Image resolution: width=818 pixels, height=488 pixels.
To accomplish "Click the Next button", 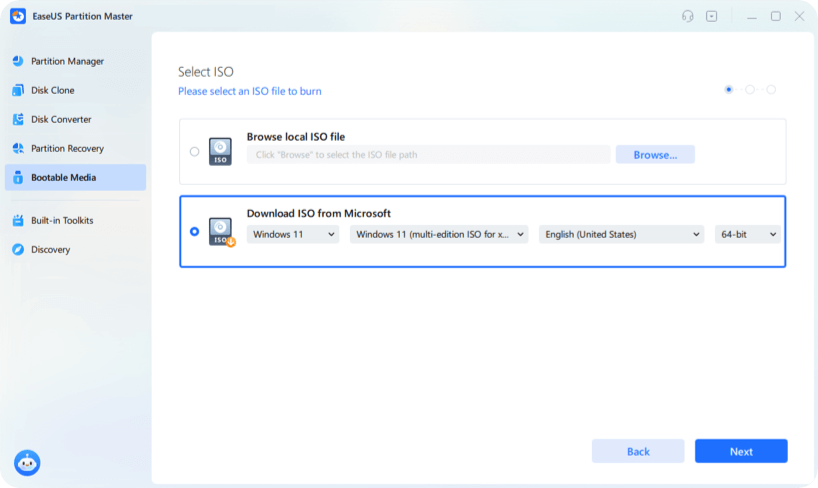I will pyautogui.click(x=741, y=451).
